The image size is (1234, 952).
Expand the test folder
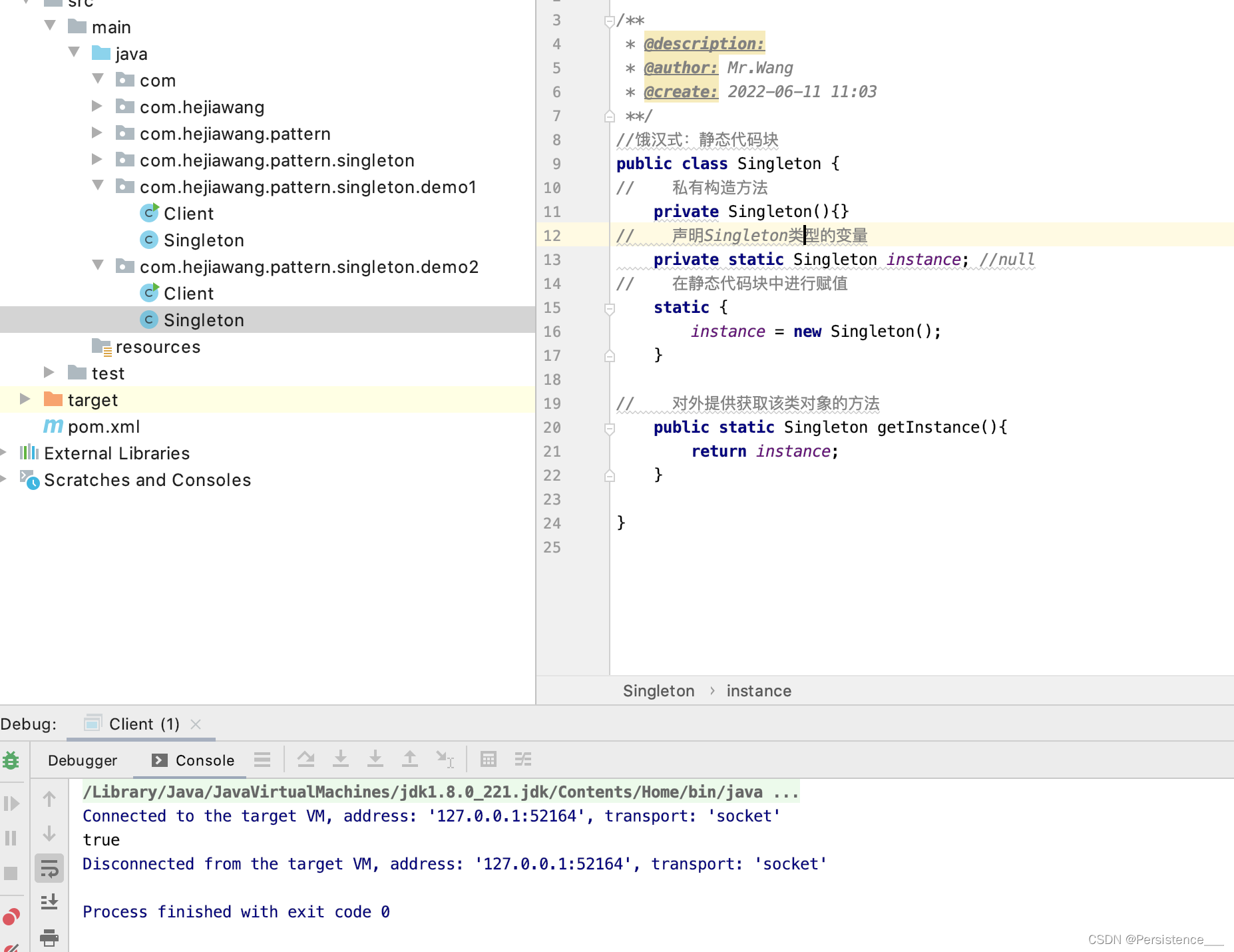(49, 372)
